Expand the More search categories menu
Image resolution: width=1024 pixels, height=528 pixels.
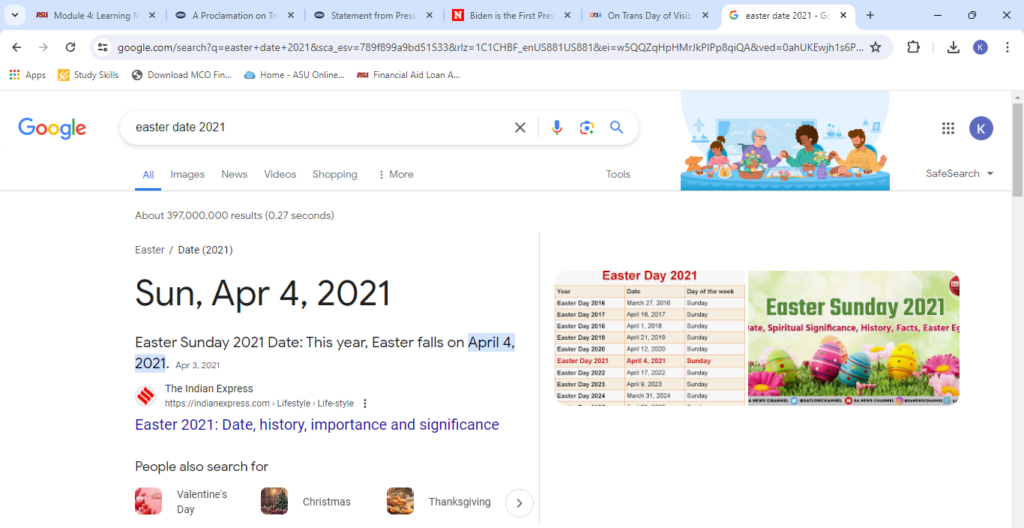tap(396, 174)
